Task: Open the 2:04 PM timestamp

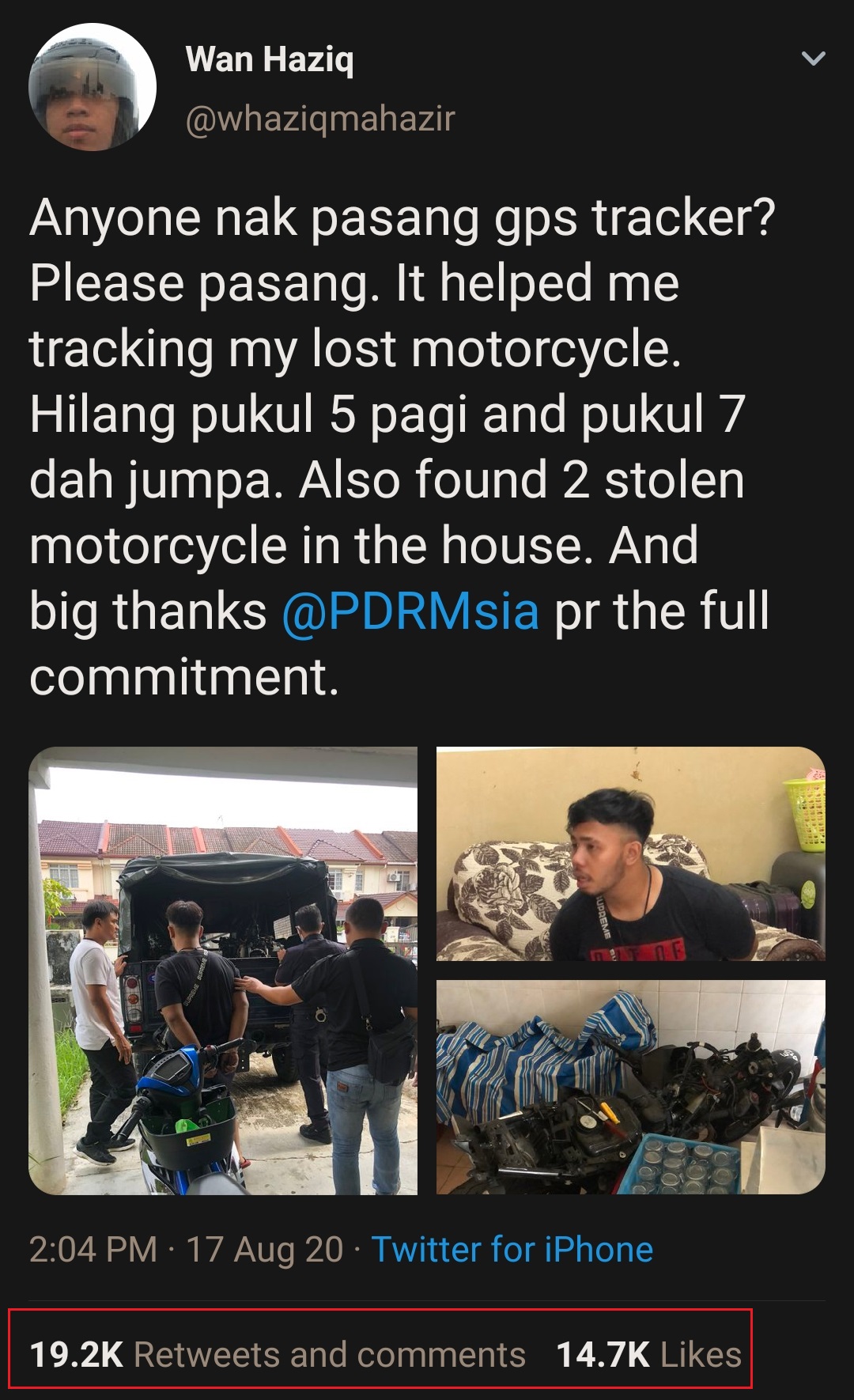Action: [93, 1250]
